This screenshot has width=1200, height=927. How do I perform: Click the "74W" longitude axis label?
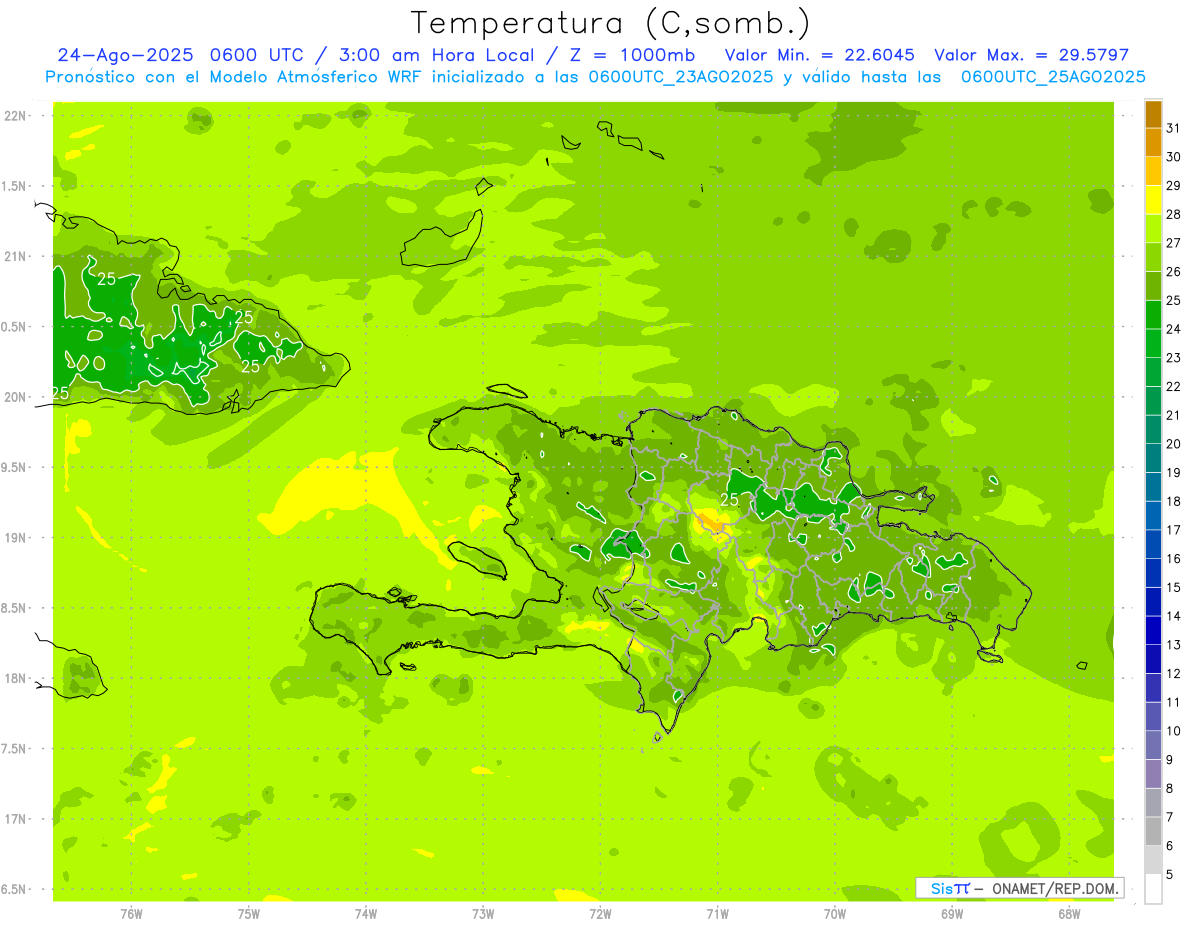(x=366, y=913)
